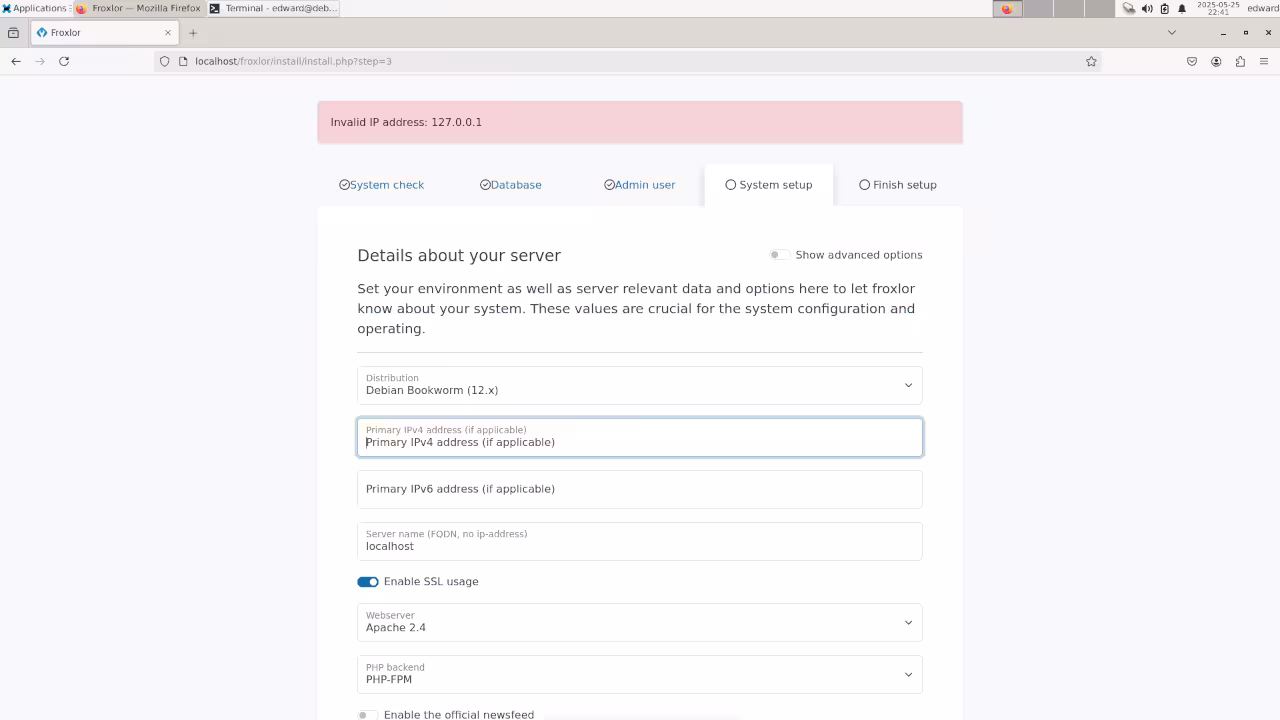The width and height of the screenshot is (1280, 720).
Task: Click the battery power tray icon
Action: tap(1164, 8)
